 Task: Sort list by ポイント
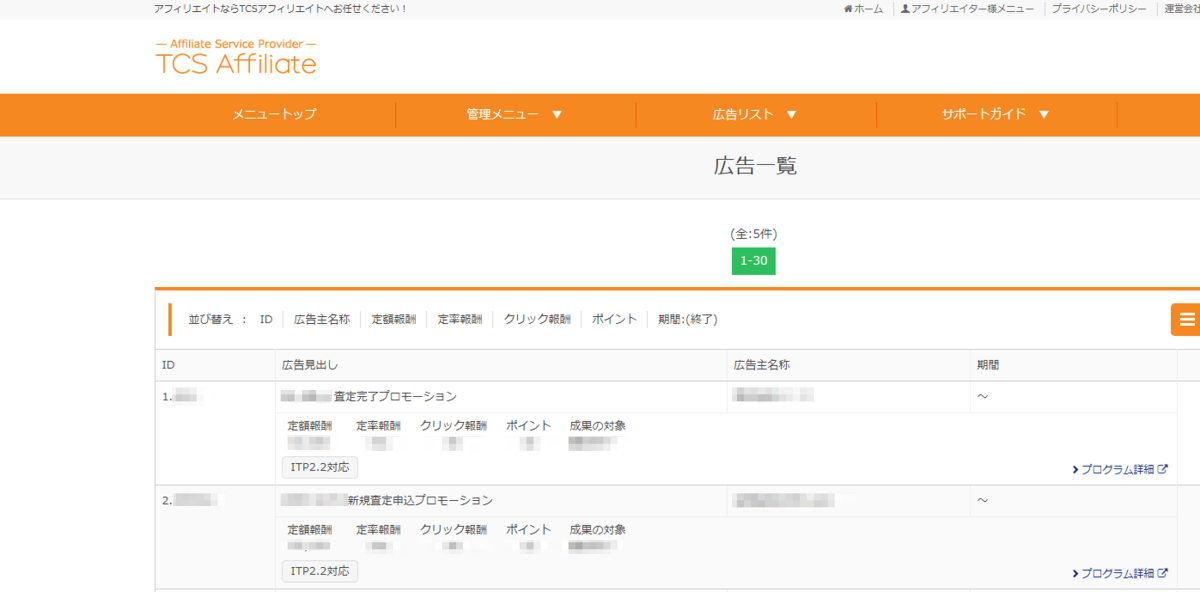pyautogui.click(x=614, y=320)
